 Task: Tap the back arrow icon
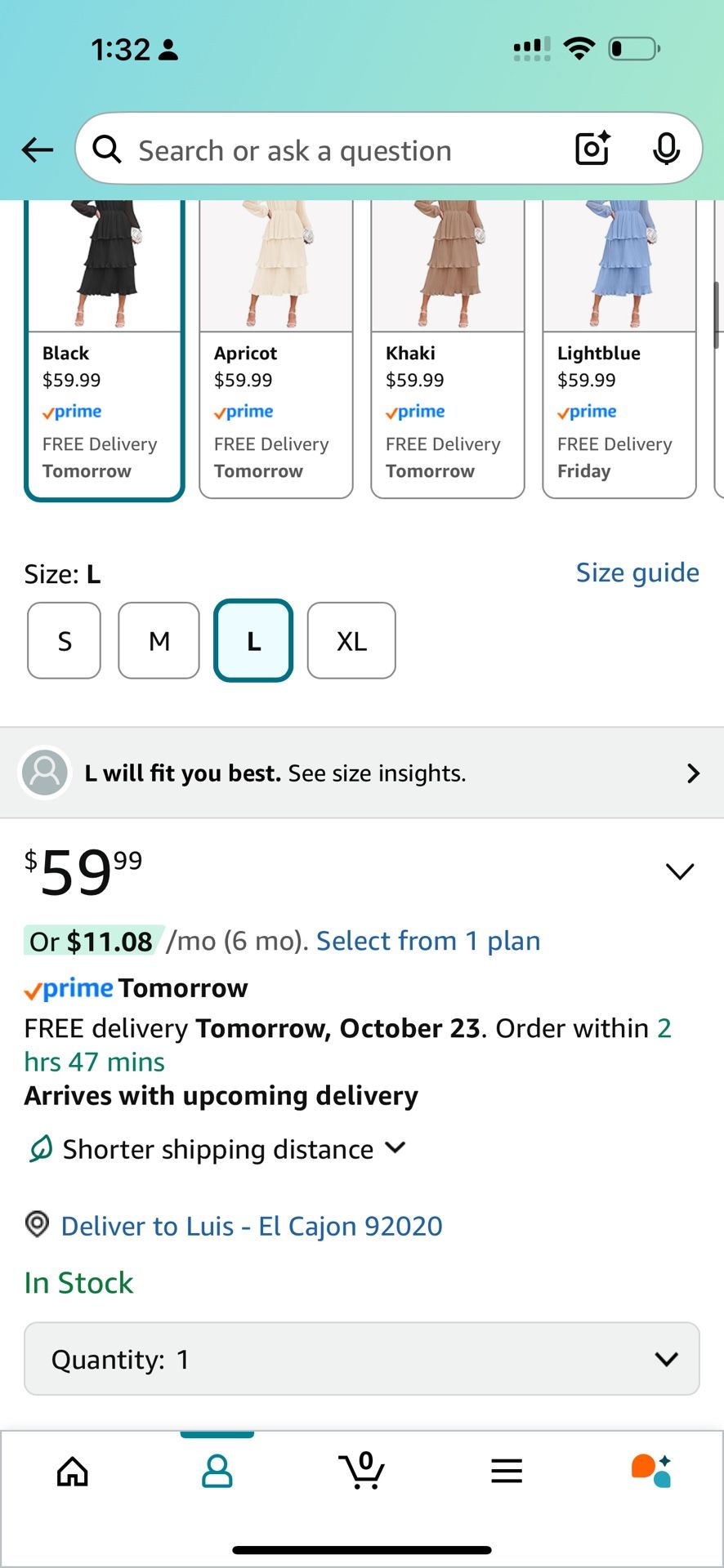(38, 150)
